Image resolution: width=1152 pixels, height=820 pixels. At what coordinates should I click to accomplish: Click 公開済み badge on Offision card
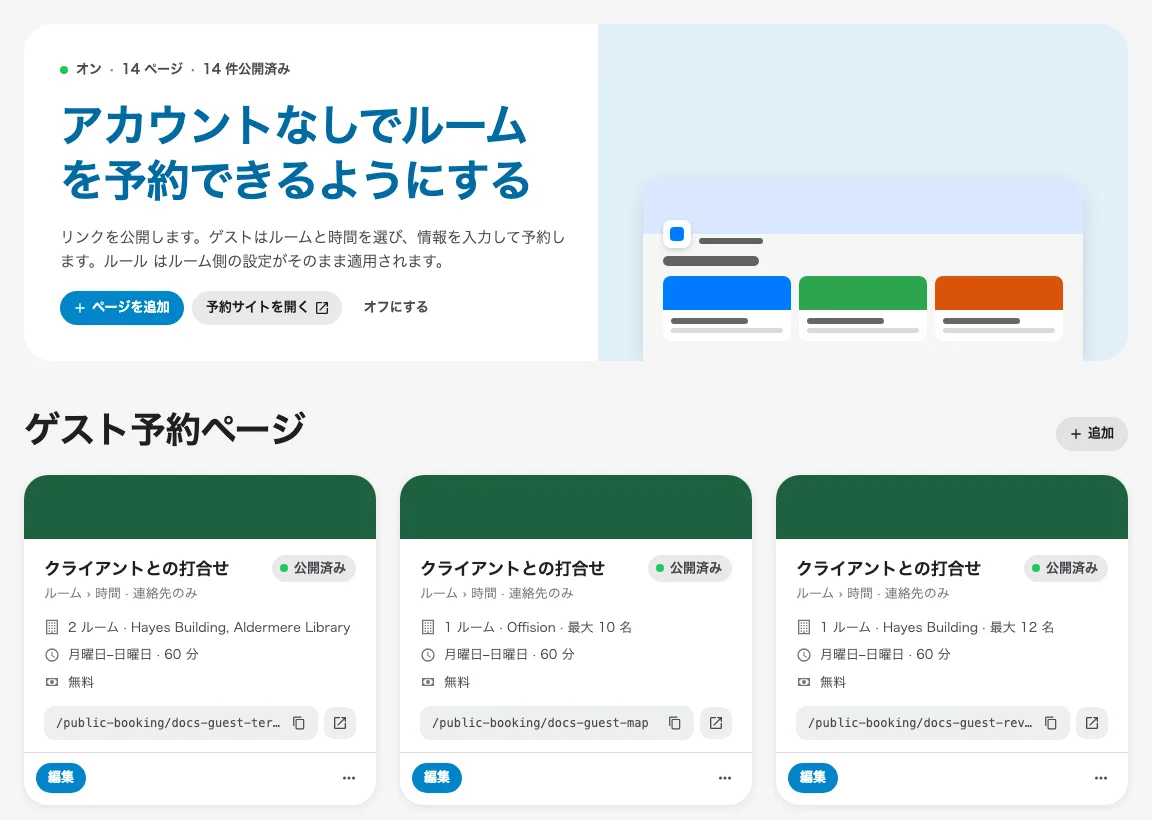coord(690,568)
